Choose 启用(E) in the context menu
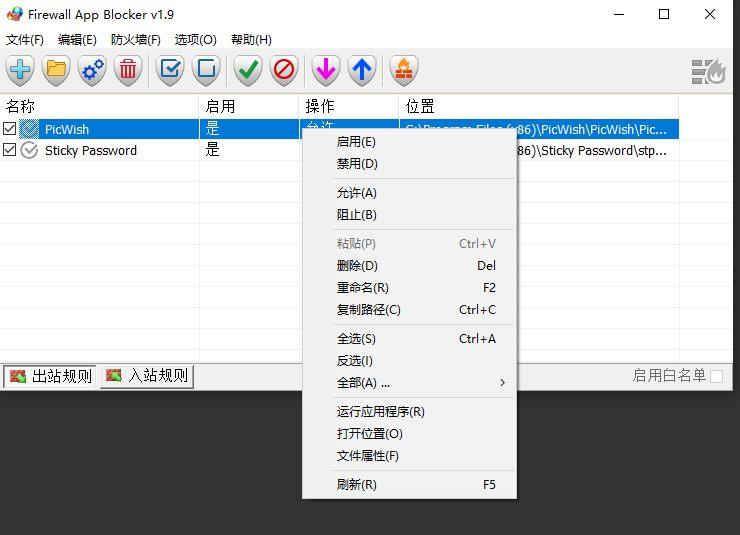 click(x=409, y=142)
